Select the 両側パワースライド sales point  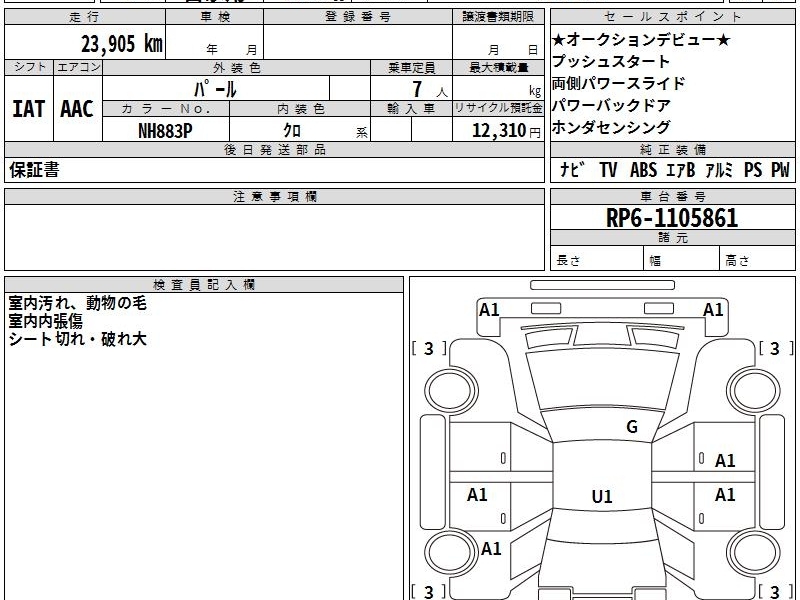pyautogui.click(x=618, y=83)
